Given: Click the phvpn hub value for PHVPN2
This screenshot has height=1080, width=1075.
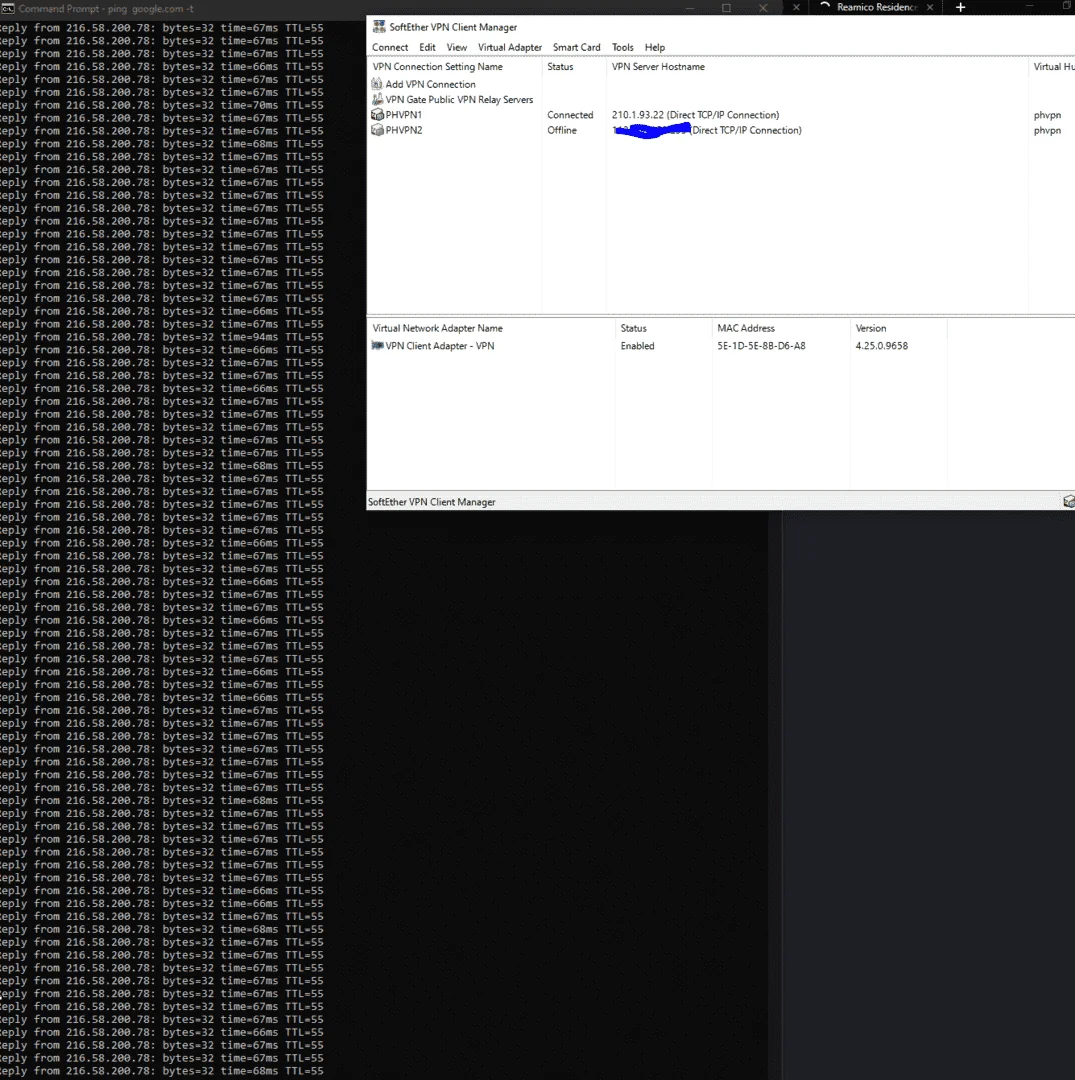Looking at the screenshot, I should click(x=1047, y=130).
